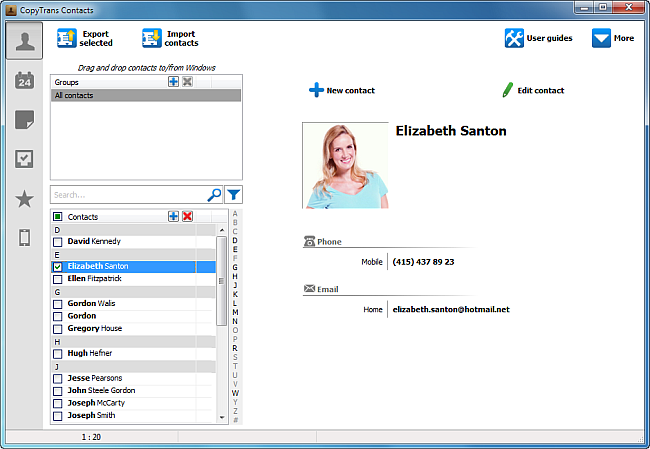Click the search magnifier icon

(x=214, y=194)
